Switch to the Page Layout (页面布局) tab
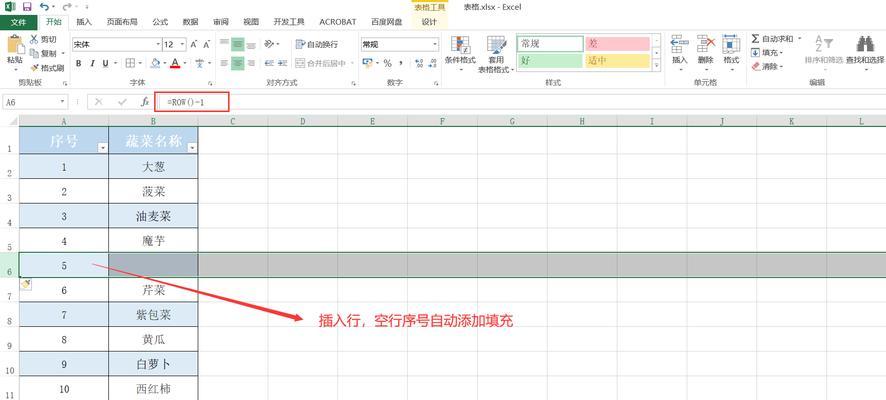 click(x=122, y=22)
